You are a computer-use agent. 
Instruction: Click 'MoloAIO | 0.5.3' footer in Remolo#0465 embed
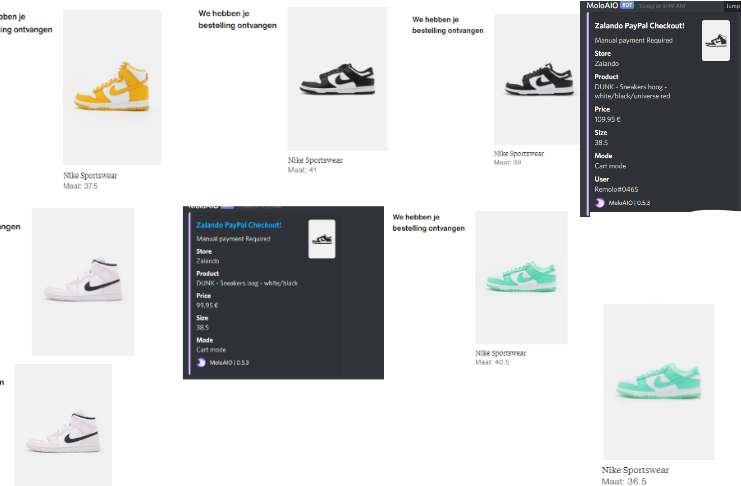click(x=629, y=203)
